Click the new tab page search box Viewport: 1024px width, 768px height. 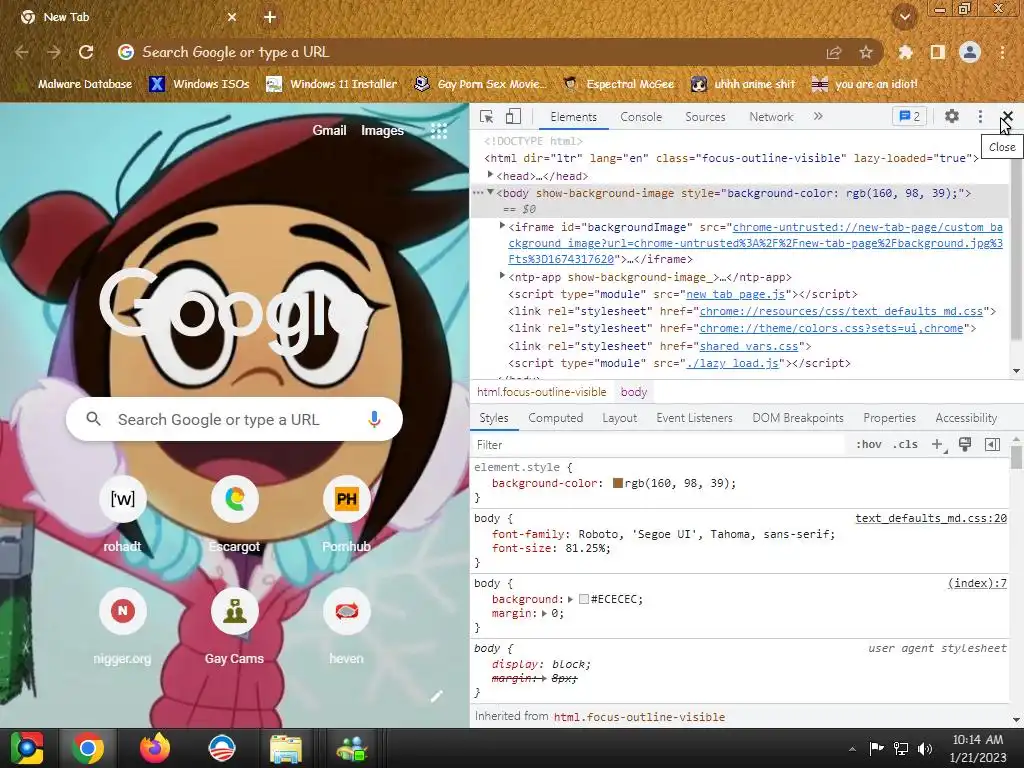(234, 419)
